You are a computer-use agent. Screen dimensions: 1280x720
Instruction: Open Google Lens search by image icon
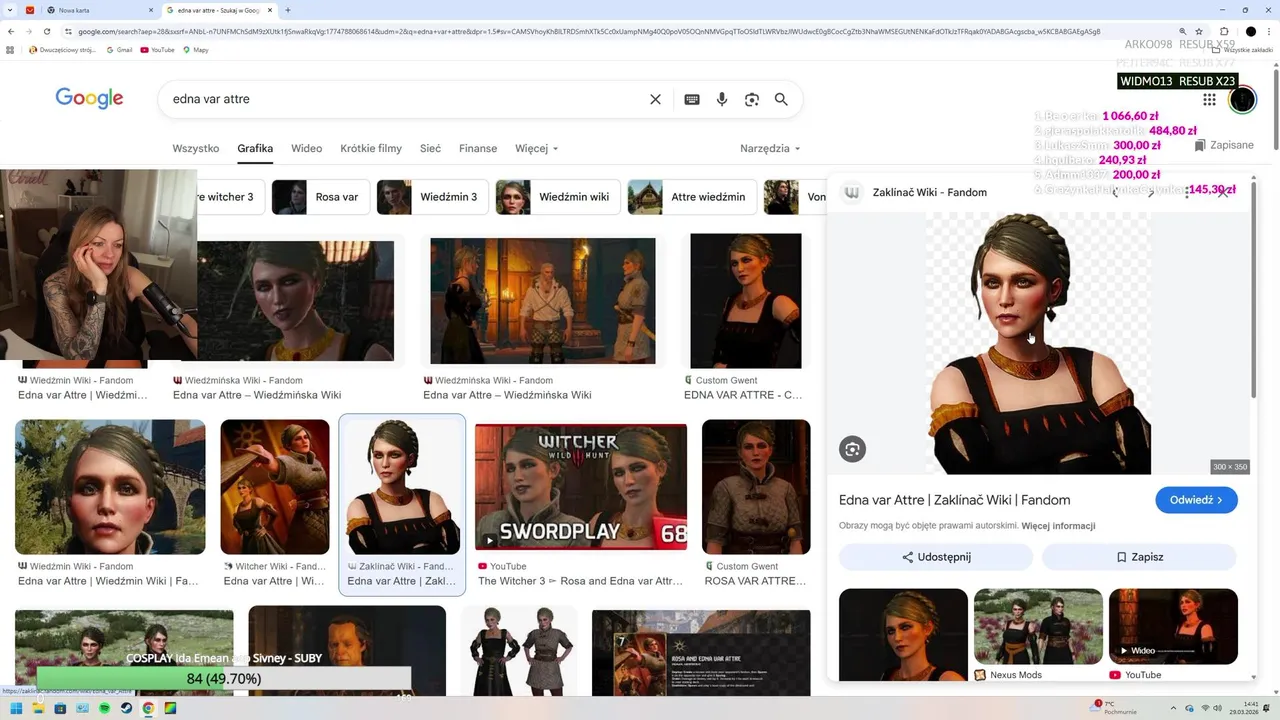coord(752,99)
